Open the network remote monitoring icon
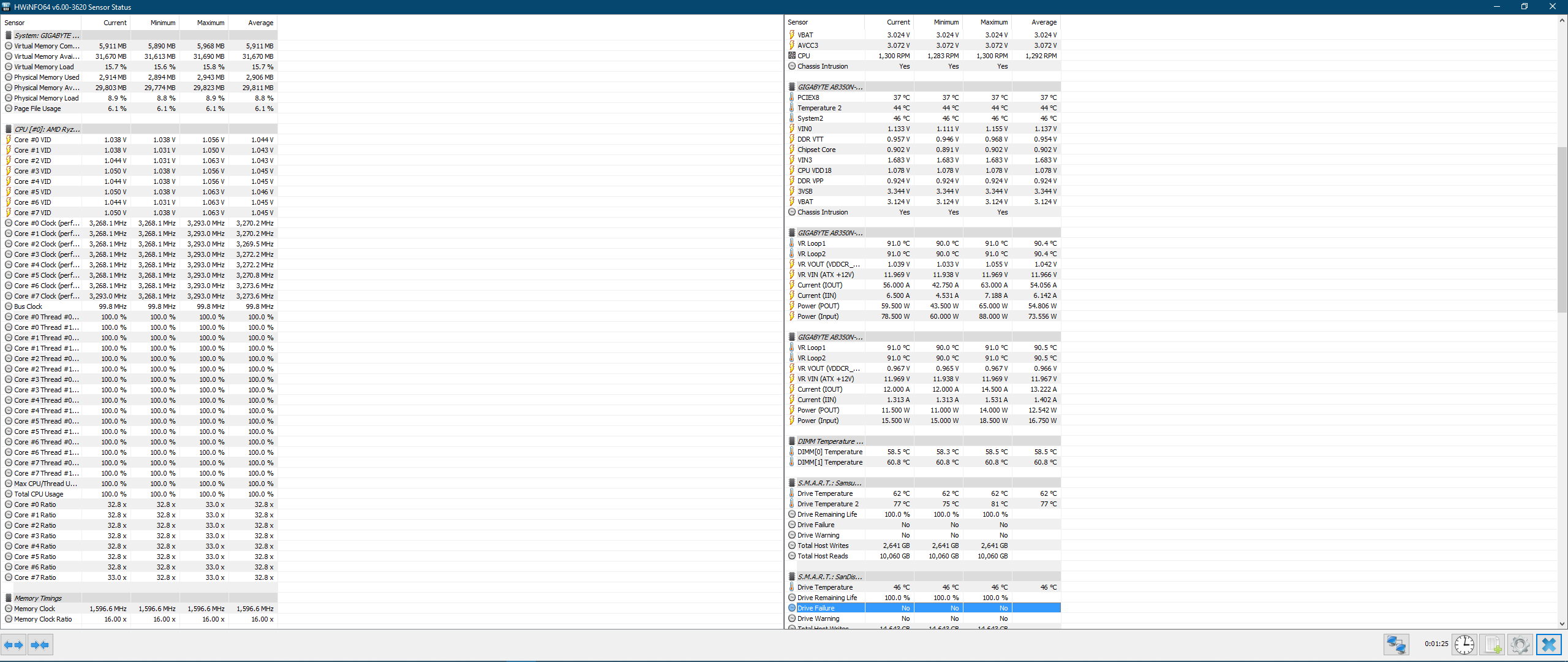Image resolution: width=1568 pixels, height=662 pixels. [x=1396, y=645]
